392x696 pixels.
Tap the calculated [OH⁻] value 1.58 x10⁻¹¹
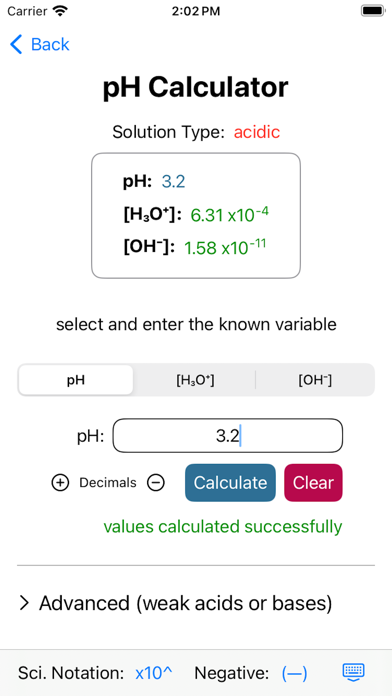tap(225, 247)
